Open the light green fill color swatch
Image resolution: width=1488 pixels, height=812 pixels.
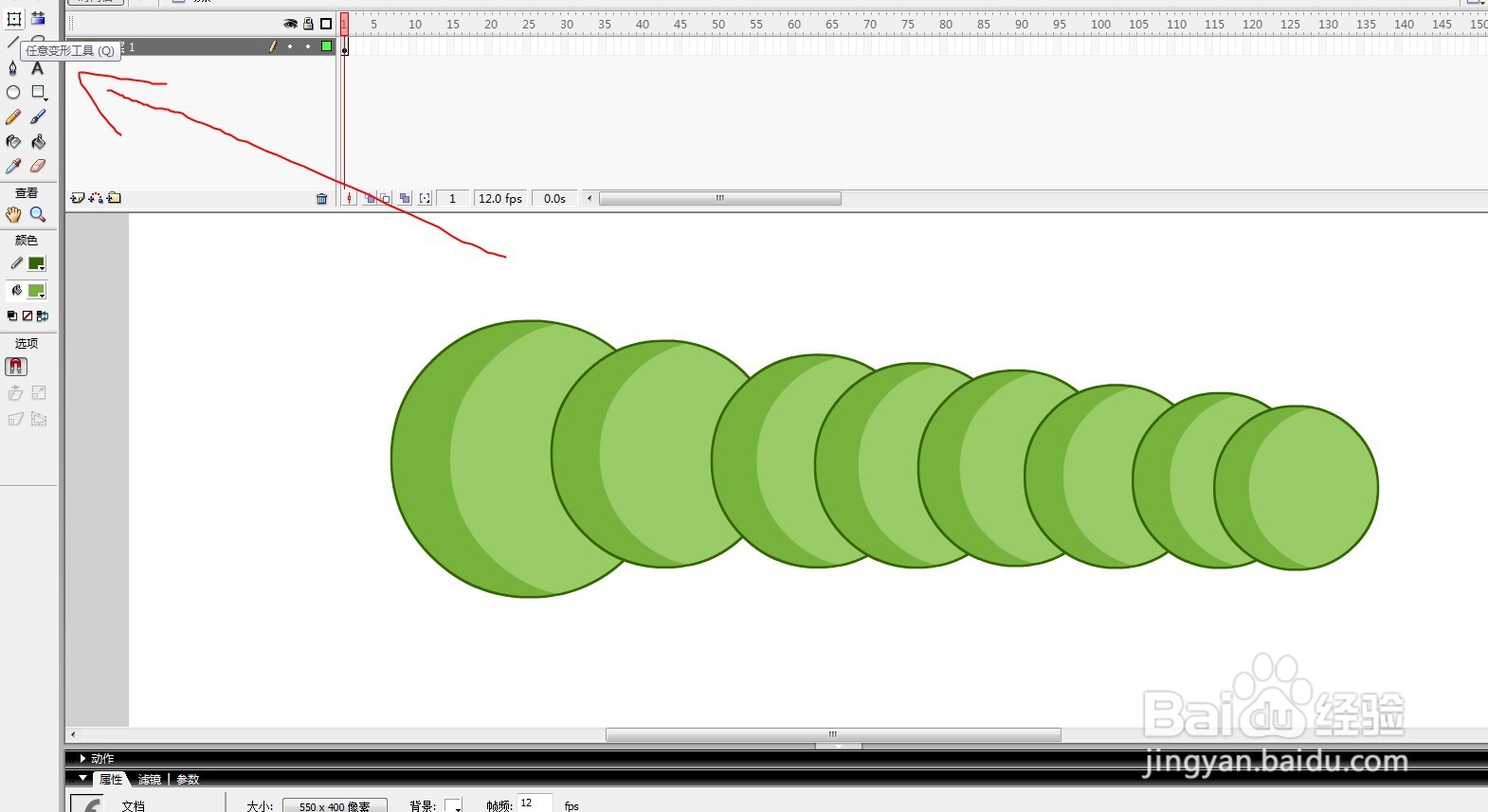[x=37, y=291]
